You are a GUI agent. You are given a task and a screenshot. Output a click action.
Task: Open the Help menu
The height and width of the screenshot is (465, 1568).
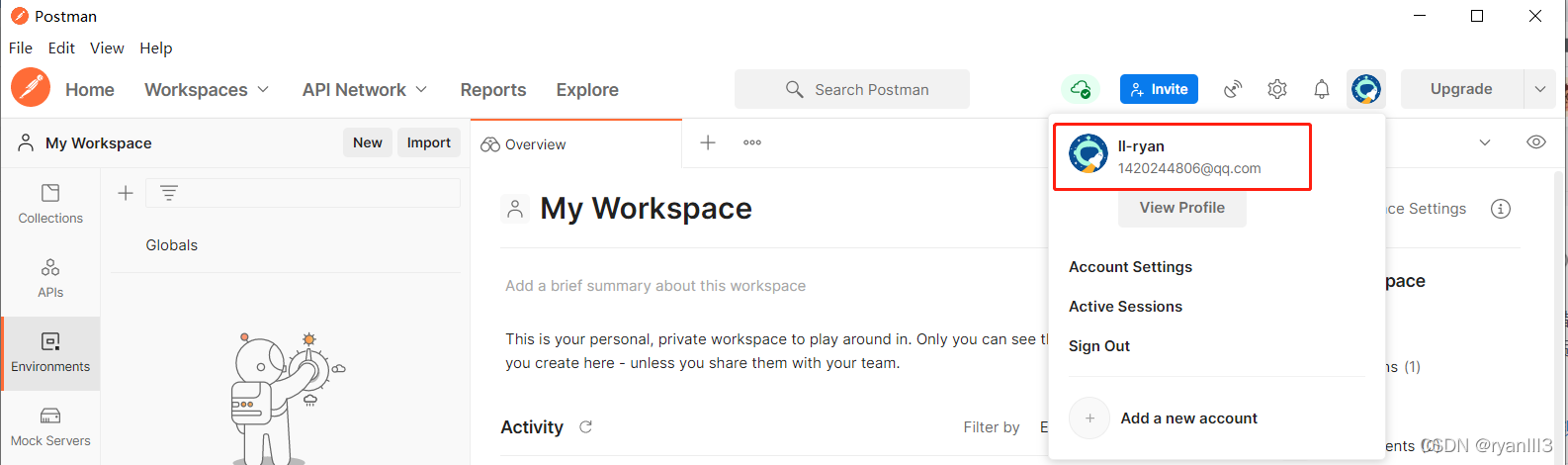(x=155, y=47)
